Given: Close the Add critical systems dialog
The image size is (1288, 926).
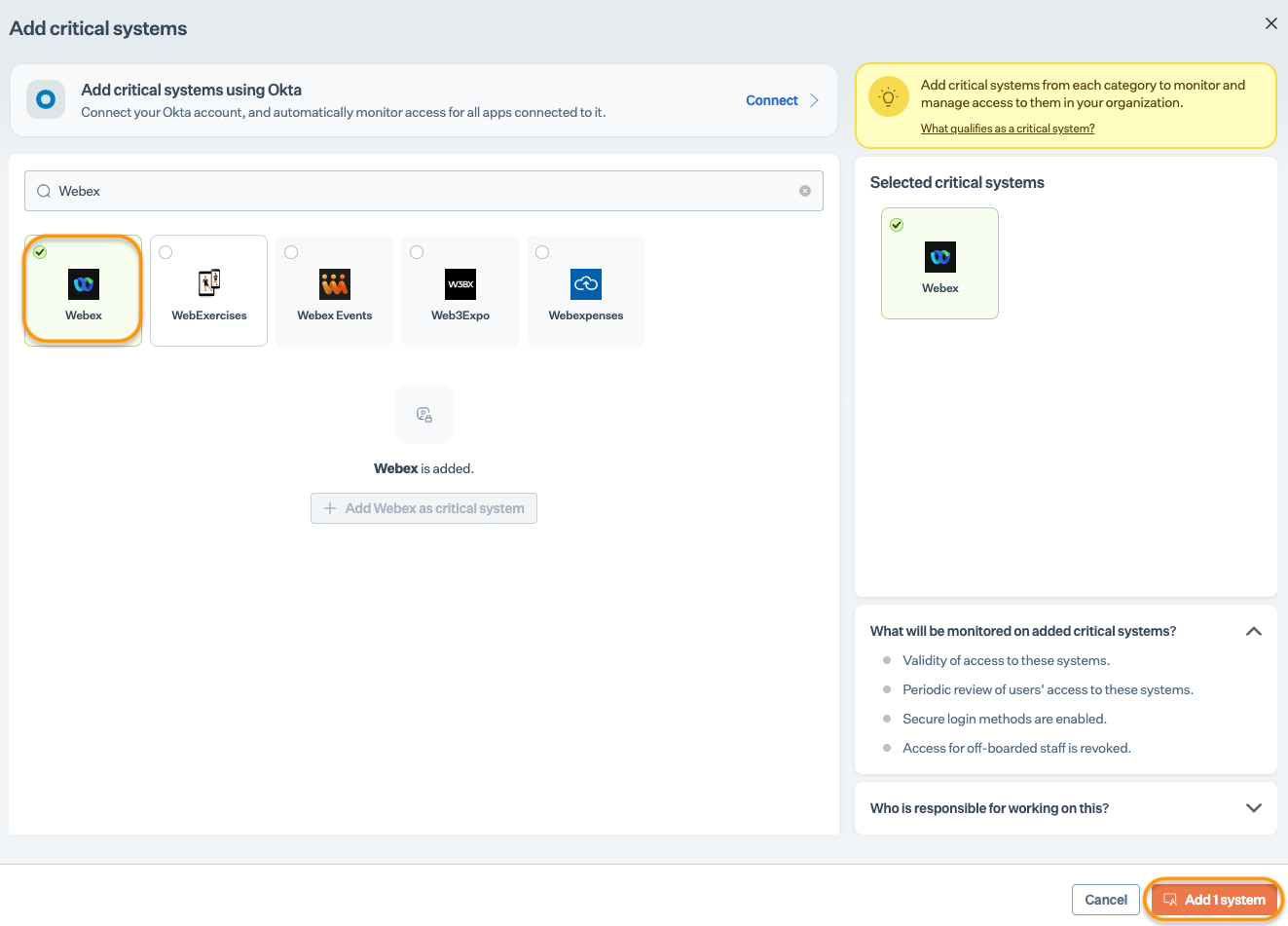Looking at the screenshot, I should [x=1270, y=23].
